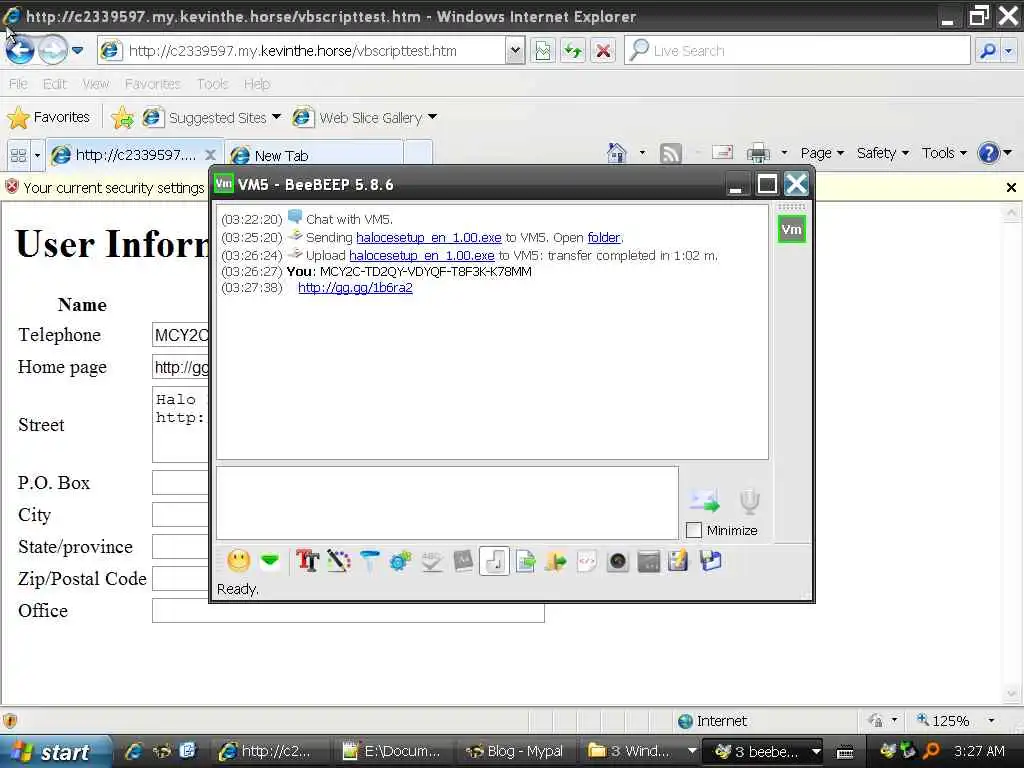Click the camera screenshot icon
This screenshot has width=1024, height=768.
click(618, 561)
